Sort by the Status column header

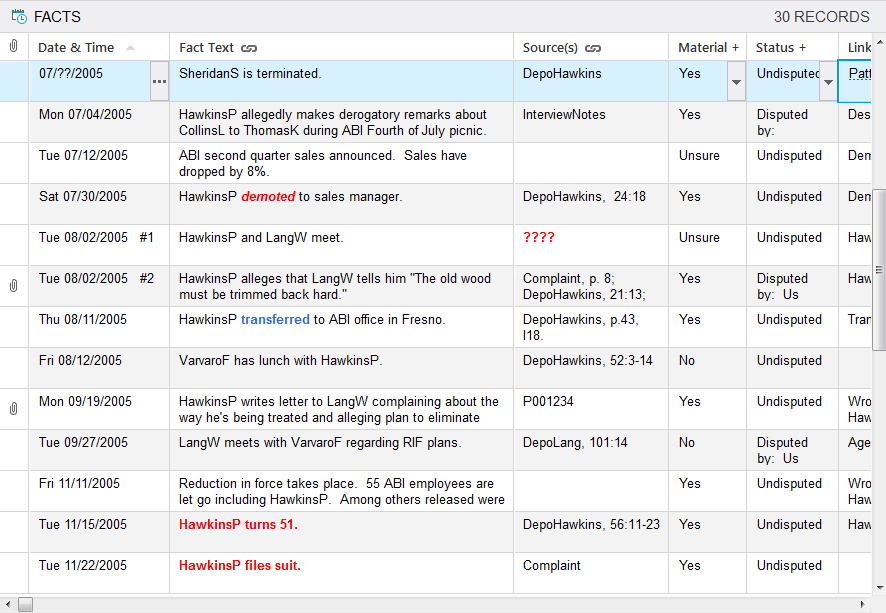(775, 47)
